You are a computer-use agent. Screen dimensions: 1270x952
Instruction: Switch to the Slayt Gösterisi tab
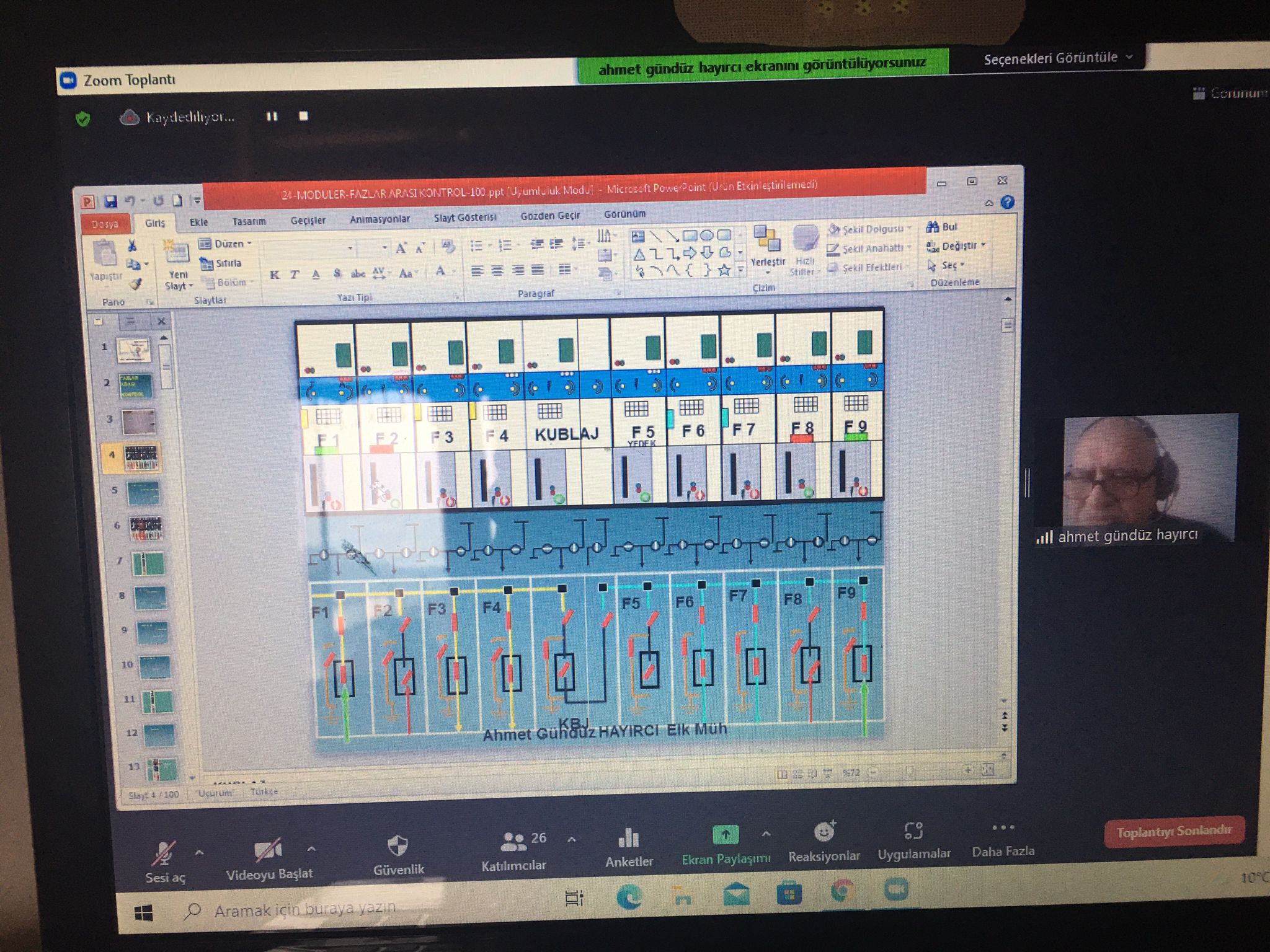click(465, 218)
